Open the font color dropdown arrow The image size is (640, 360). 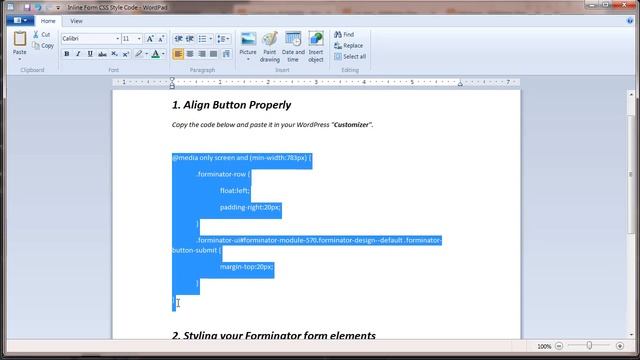163,54
